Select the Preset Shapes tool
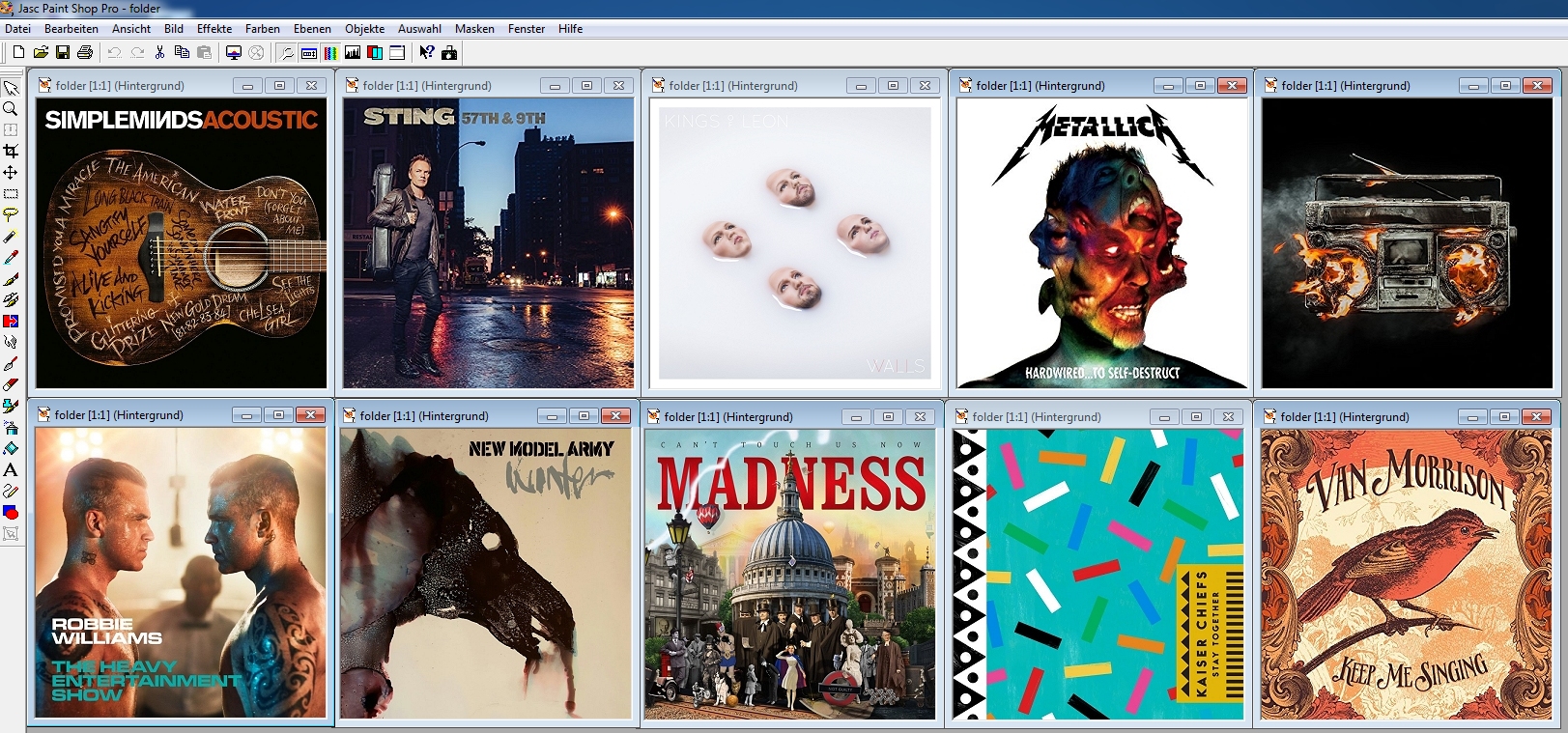Image resolution: width=1568 pixels, height=733 pixels. pos(11,513)
